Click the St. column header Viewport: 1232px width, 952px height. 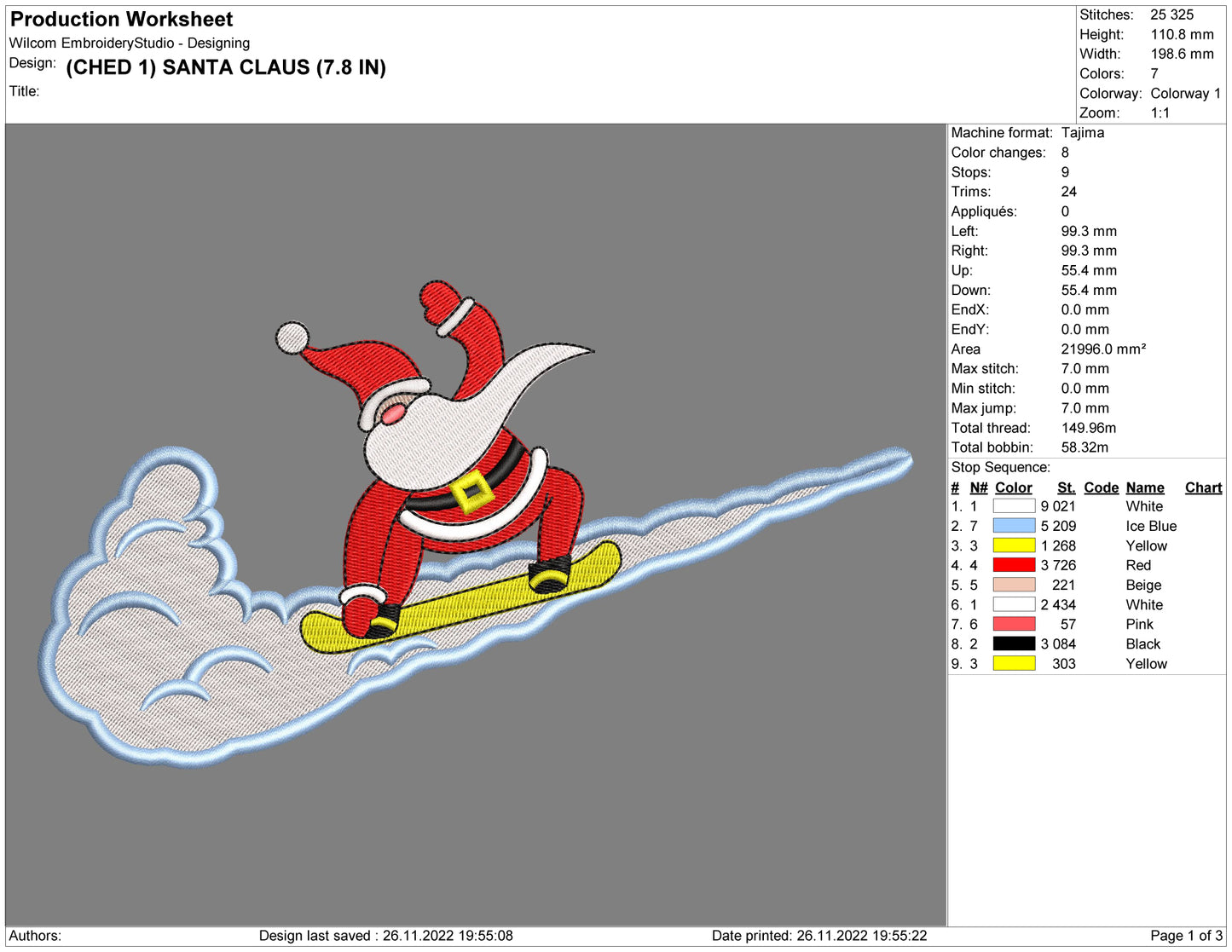pyautogui.click(x=1066, y=487)
